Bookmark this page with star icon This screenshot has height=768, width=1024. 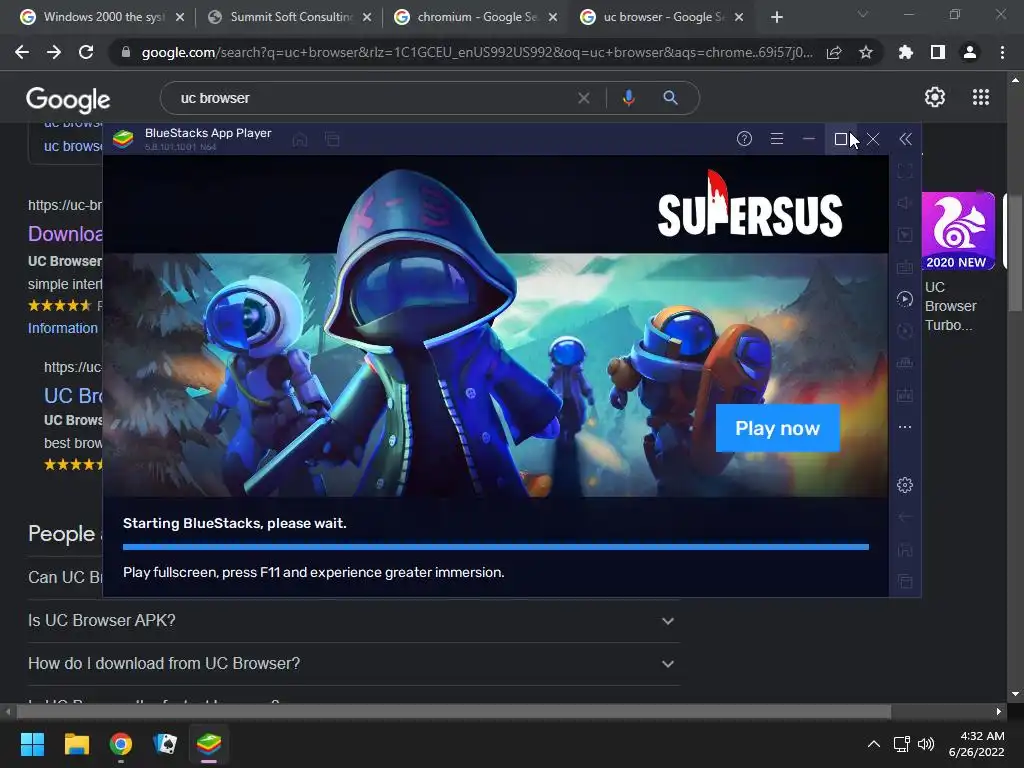[x=865, y=52]
